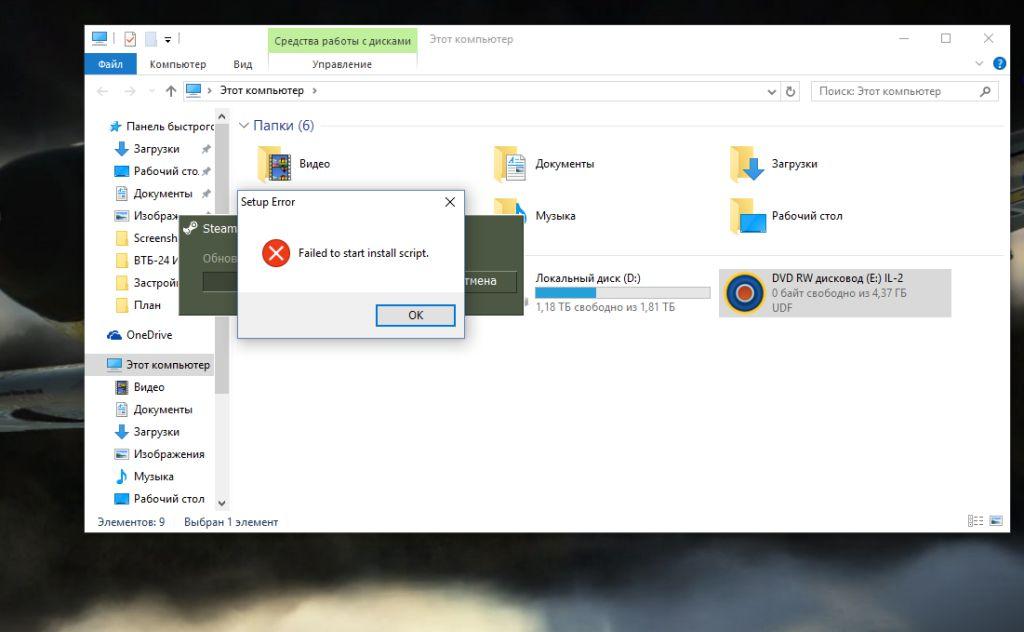This screenshot has height=632, width=1024.
Task: Click the Steam logo in Steam window
Action: tap(190, 228)
